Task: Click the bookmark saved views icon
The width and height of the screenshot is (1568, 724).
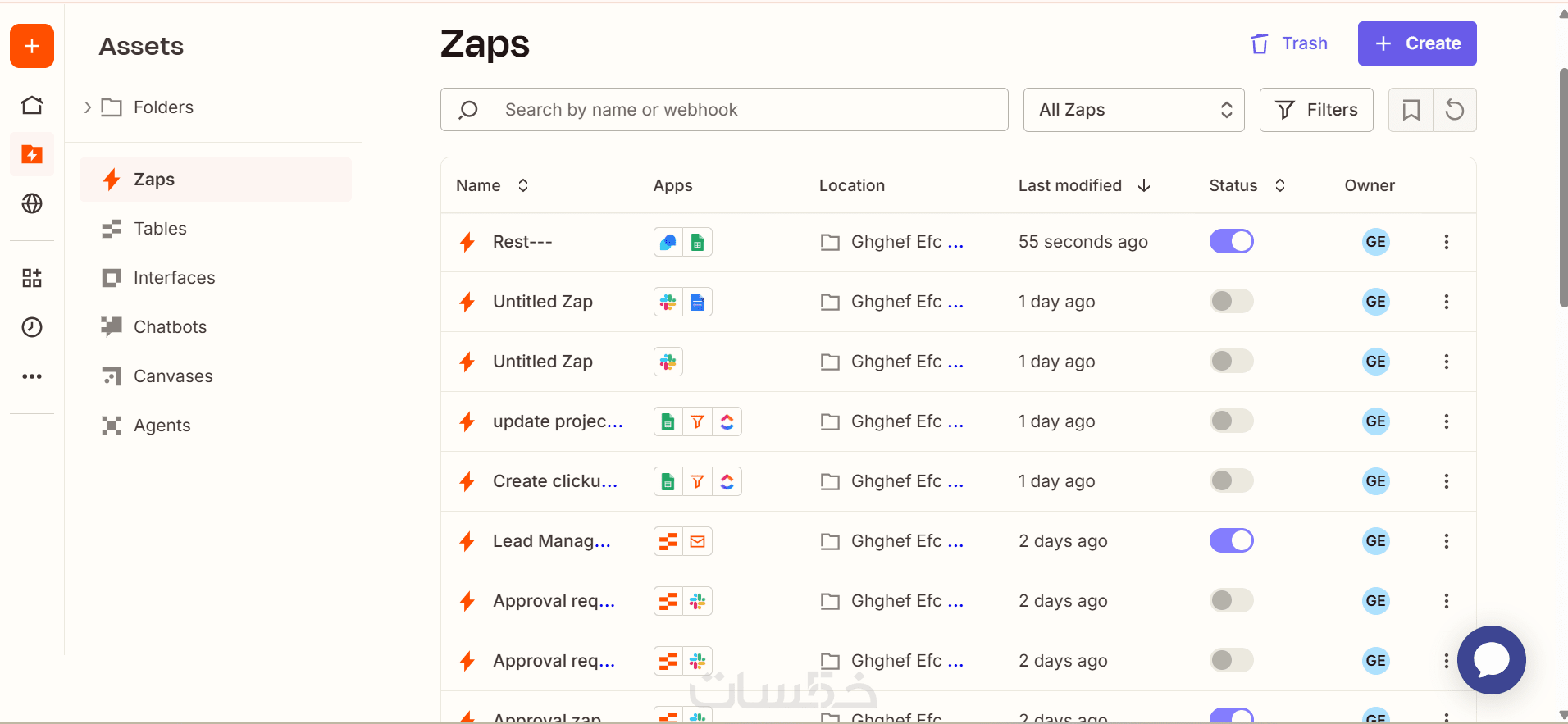Action: tap(1411, 110)
